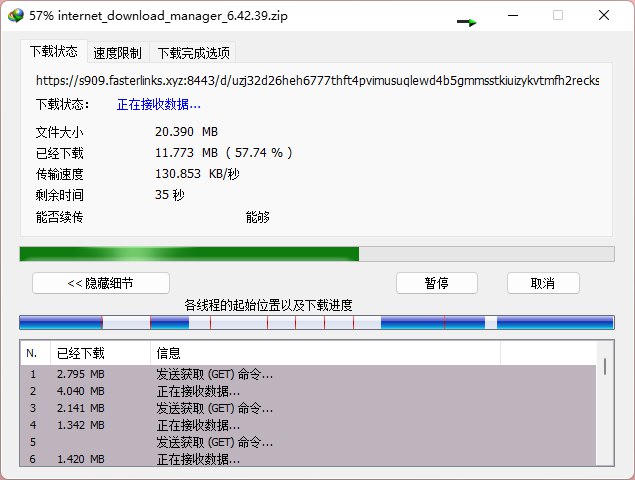This screenshot has height=480, width=635.
Task: Click the 隐藏细节 button
Action: click(101, 283)
